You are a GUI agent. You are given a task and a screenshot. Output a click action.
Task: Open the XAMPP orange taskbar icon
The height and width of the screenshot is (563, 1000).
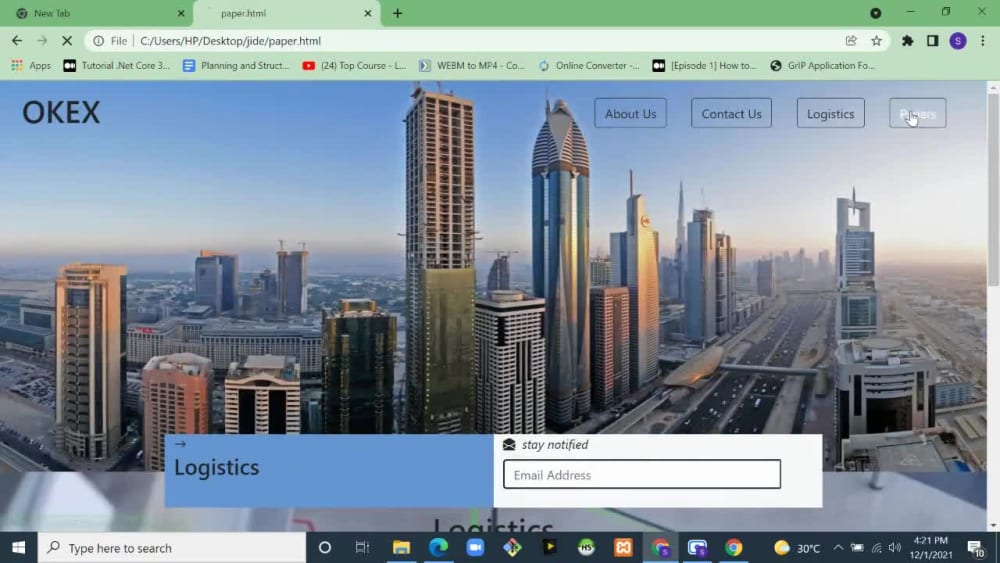pyautogui.click(x=623, y=548)
